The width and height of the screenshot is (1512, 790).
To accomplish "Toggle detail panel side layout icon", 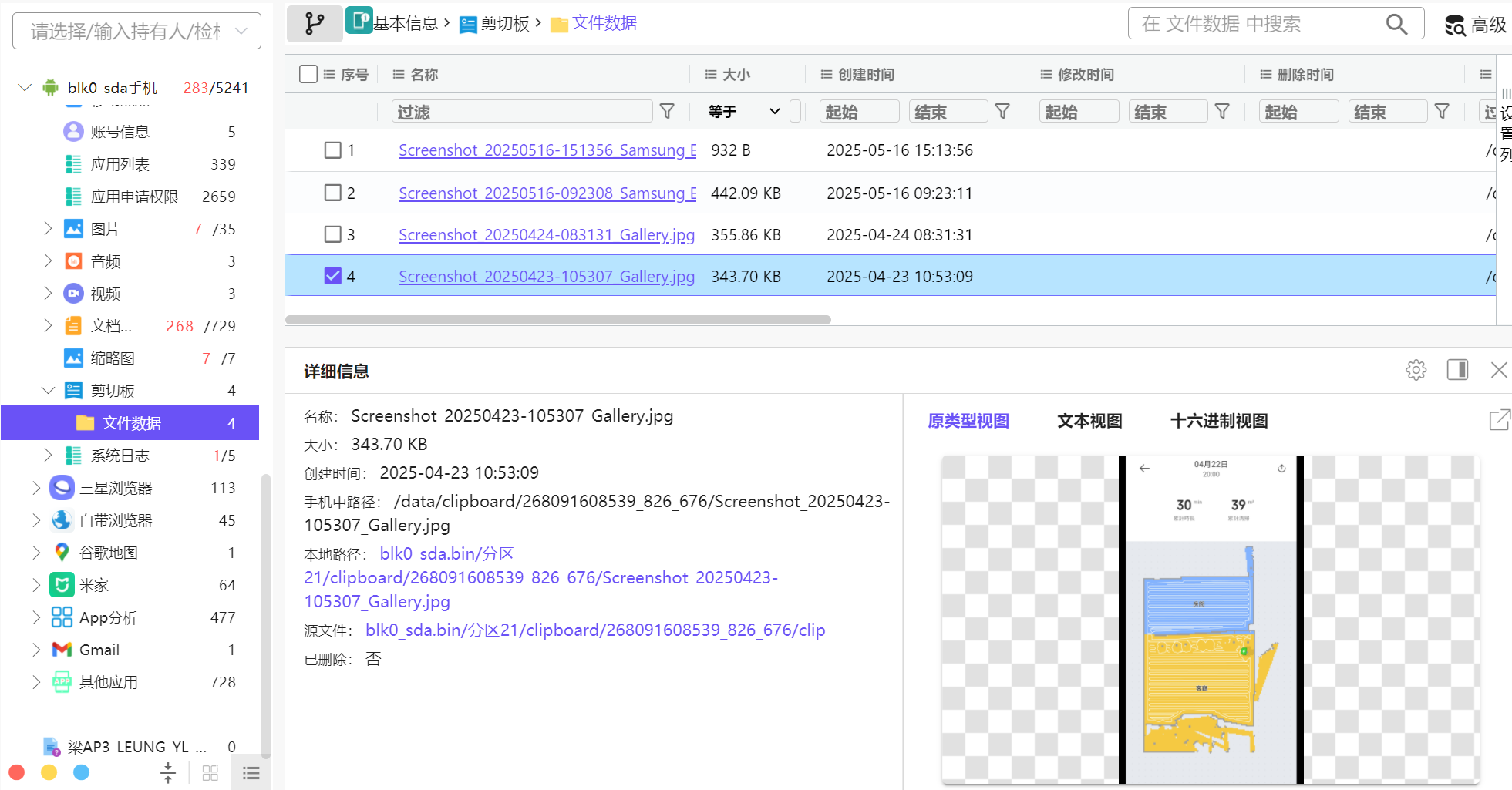I will point(1457,370).
